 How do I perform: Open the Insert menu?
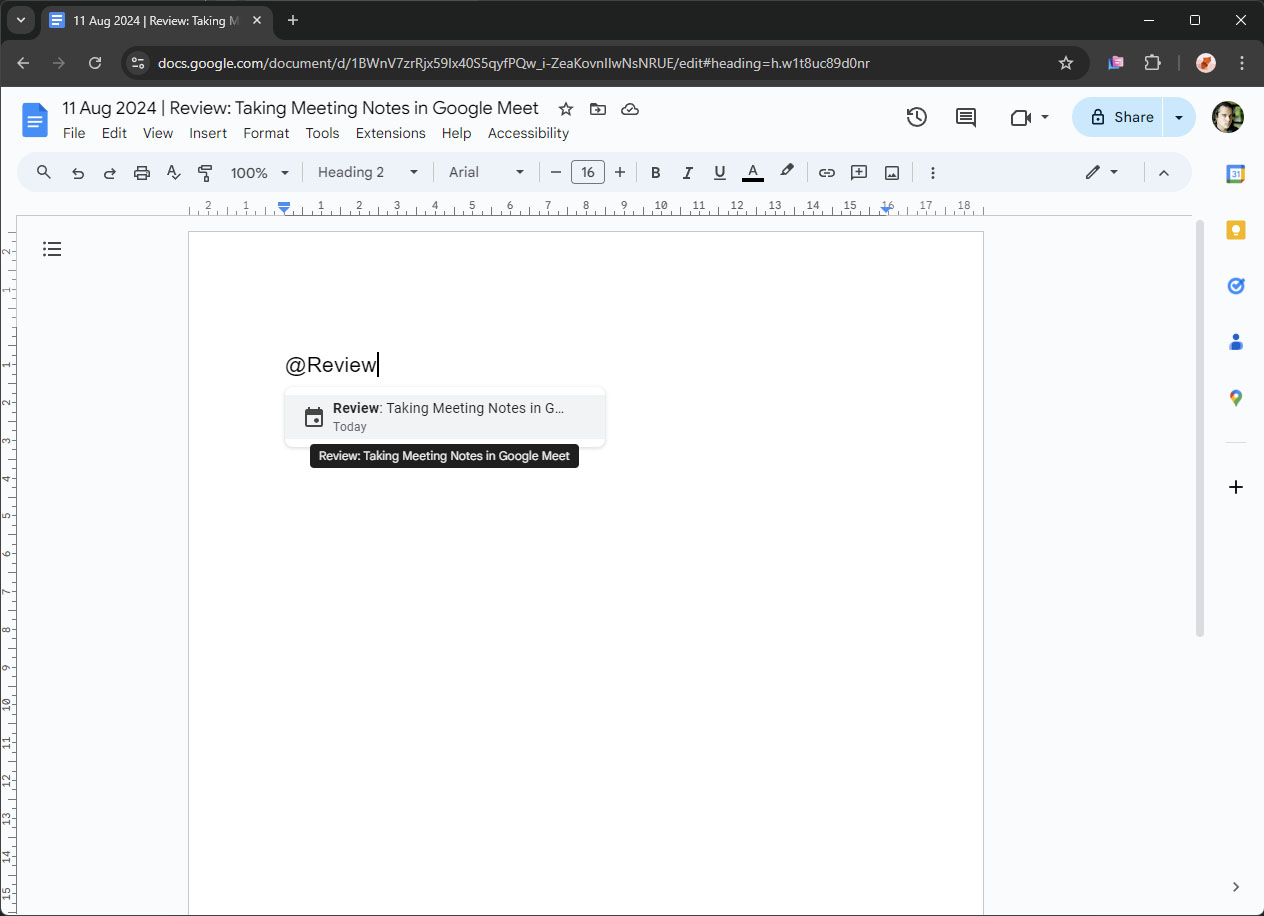[208, 133]
